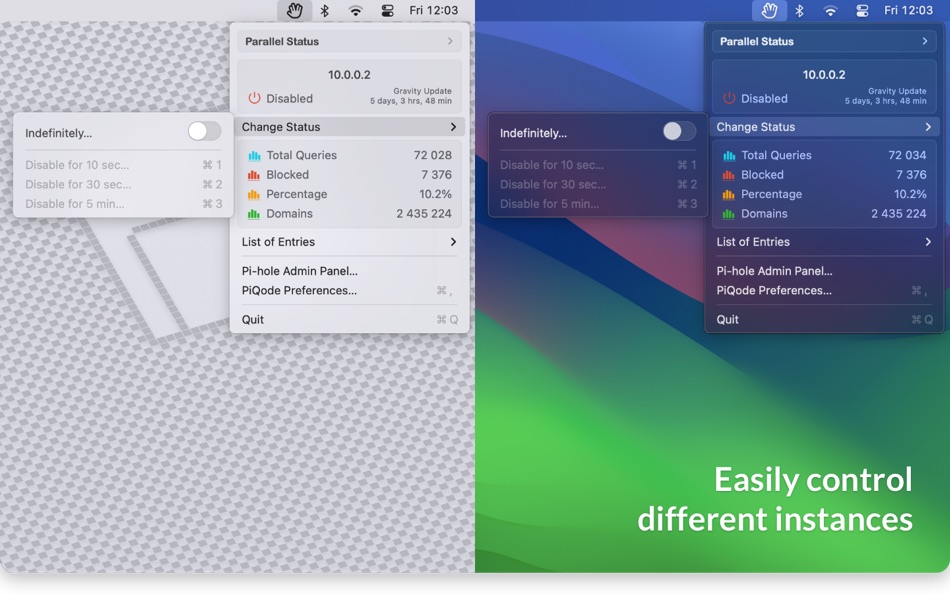Viewport: 950px width, 594px height.
Task: Click IP address 10.0.0.2 in dark menu
Action: (x=824, y=75)
